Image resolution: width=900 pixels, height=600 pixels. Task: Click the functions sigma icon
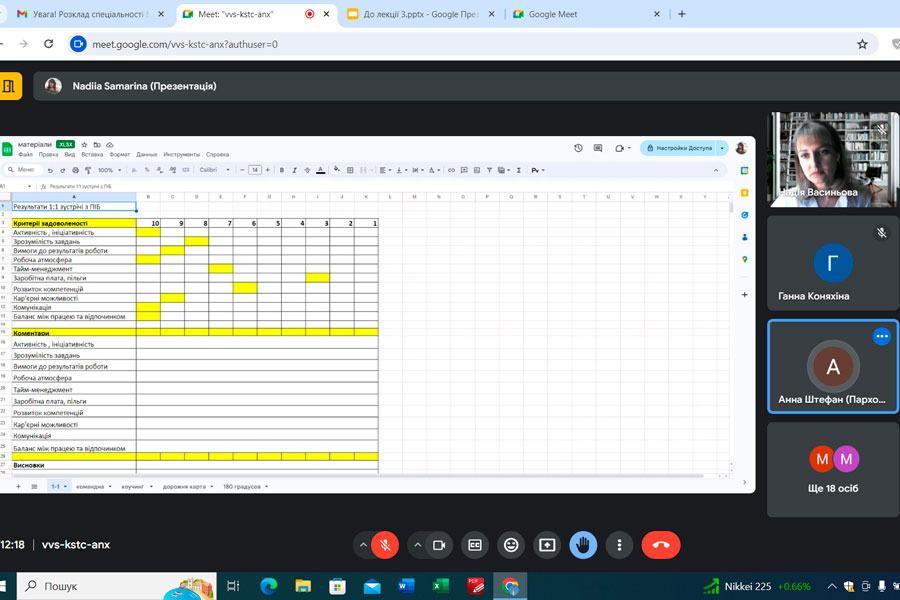click(x=518, y=170)
